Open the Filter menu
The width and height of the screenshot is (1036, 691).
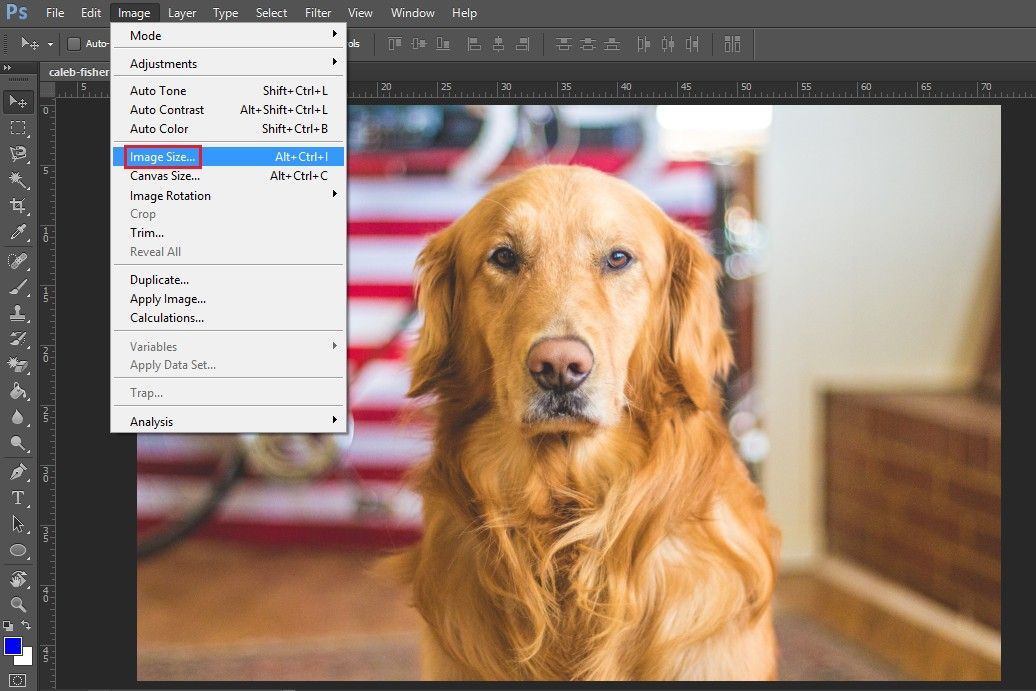318,13
